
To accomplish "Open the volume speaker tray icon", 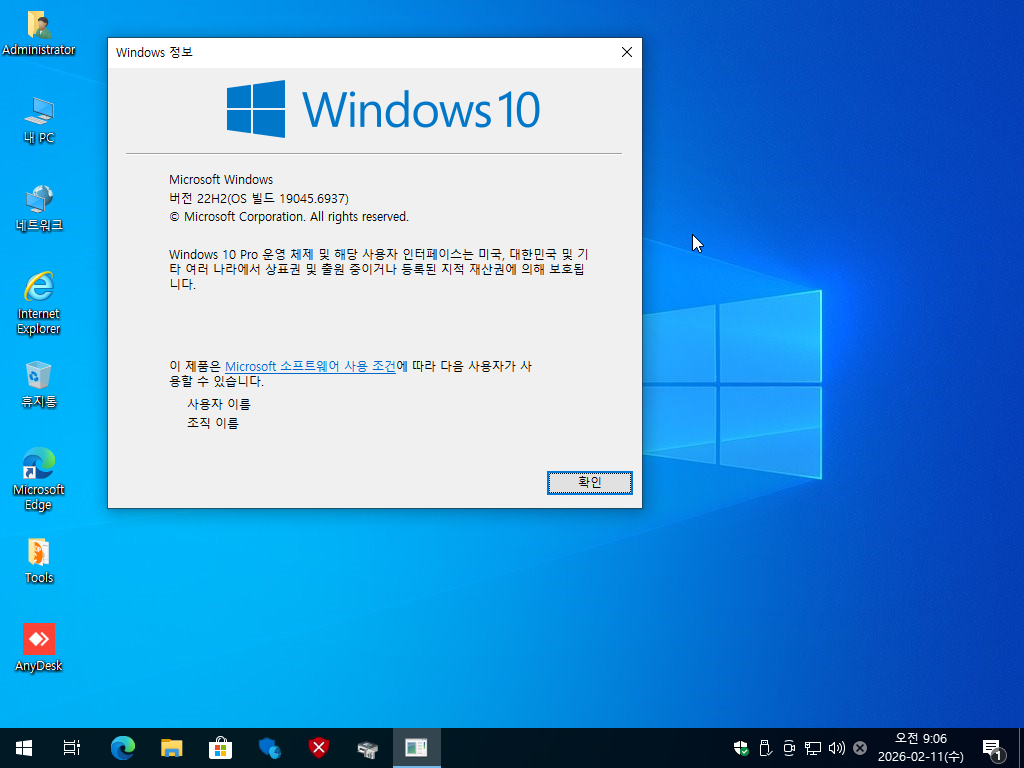I will 837,748.
